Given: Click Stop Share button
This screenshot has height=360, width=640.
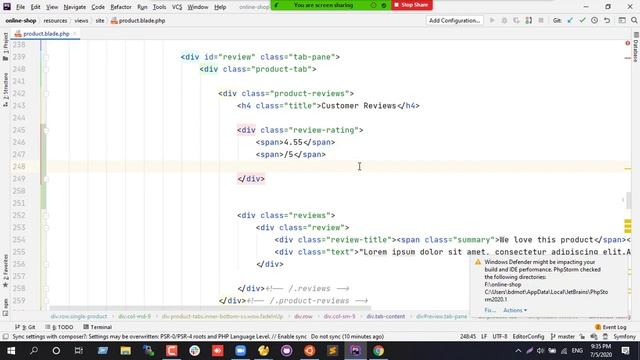Looking at the screenshot, I should (411, 5).
